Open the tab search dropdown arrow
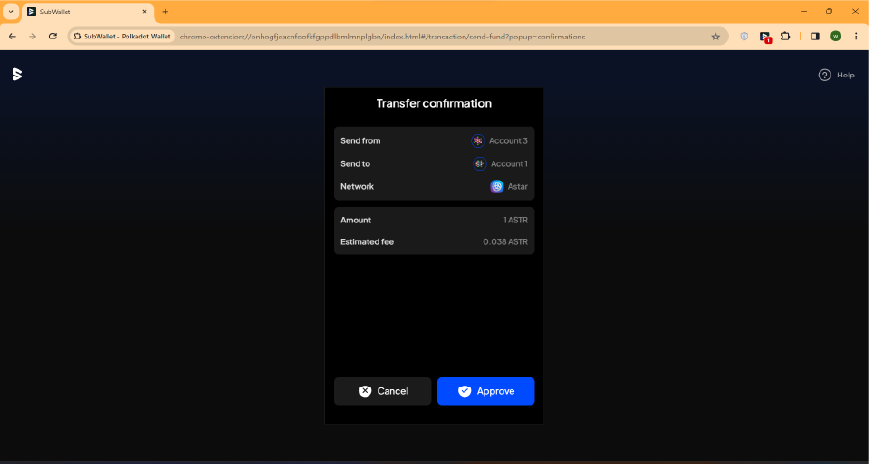 [x=11, y=11]
